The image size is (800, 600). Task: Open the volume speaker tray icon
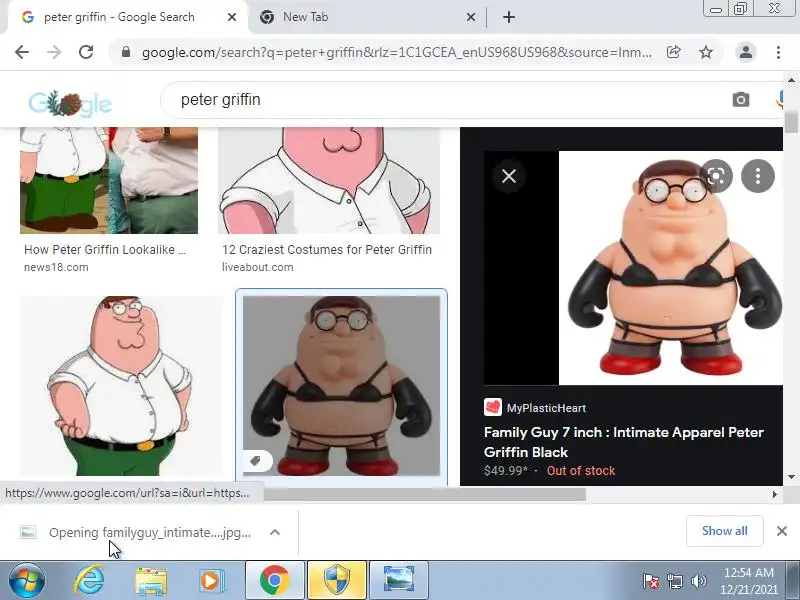(x=698, y=581)
